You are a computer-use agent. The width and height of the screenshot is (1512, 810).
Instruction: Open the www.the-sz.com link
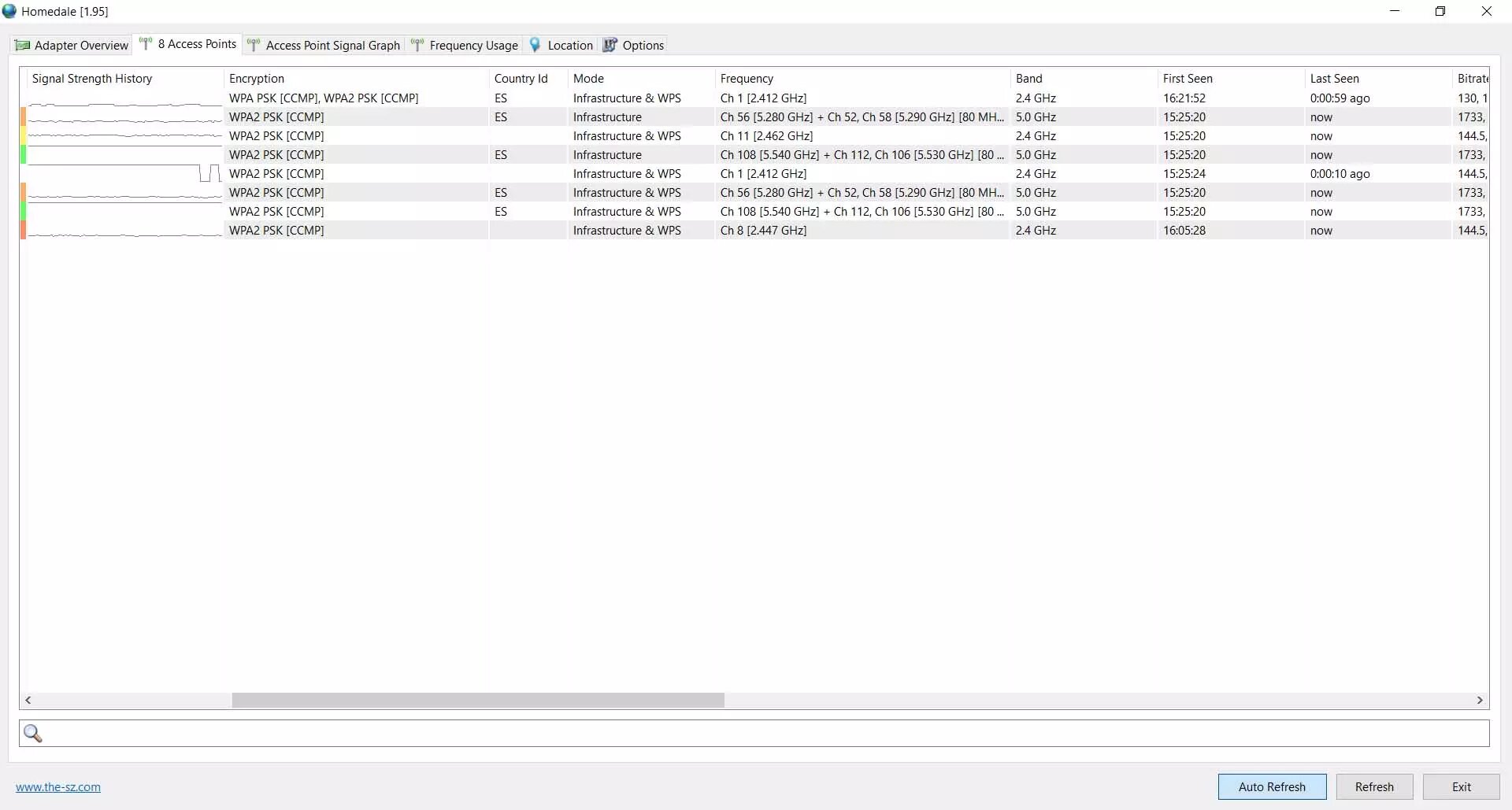pos(58,787)
